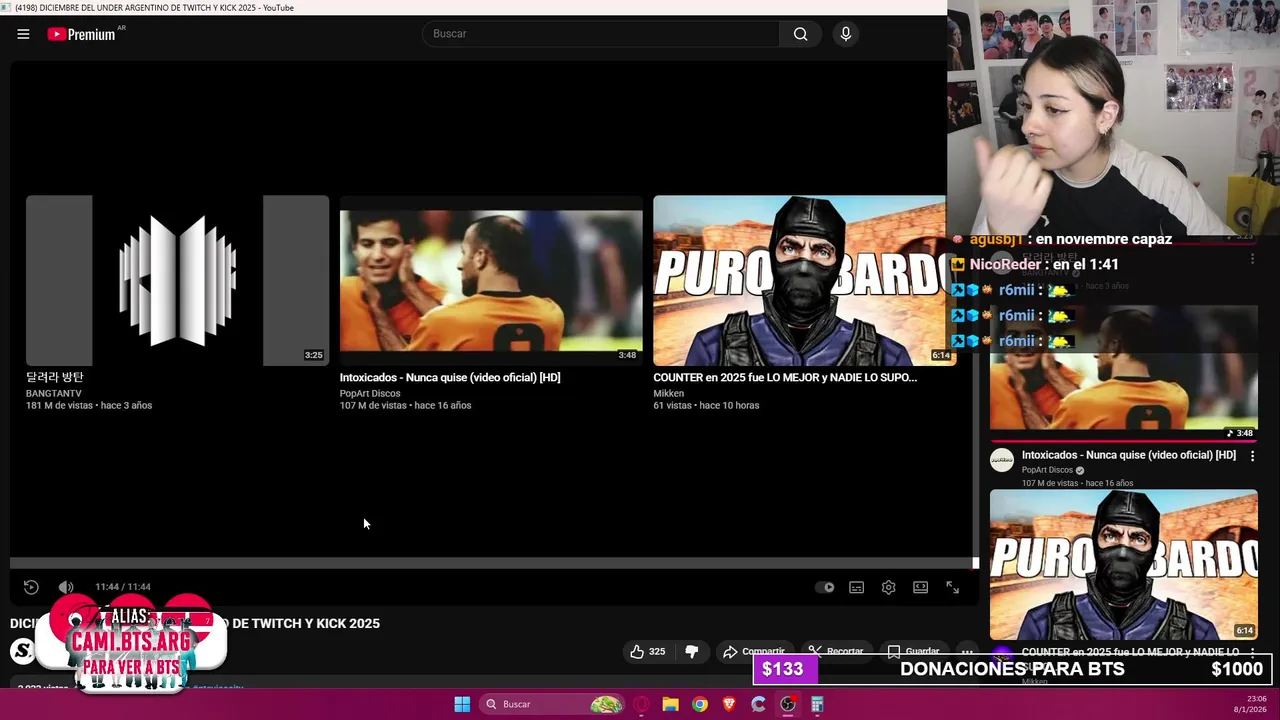Screen dimensions: 1280x720
Task: Save the video with Guardar
Action: (x=914, y=651)
